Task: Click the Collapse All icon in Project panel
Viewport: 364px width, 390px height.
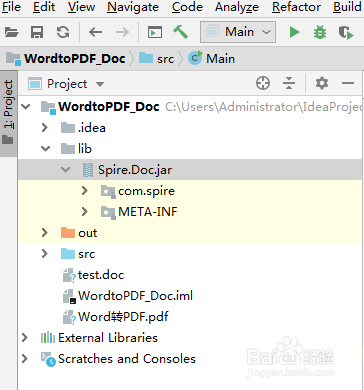Action: (x=289, y=83)
